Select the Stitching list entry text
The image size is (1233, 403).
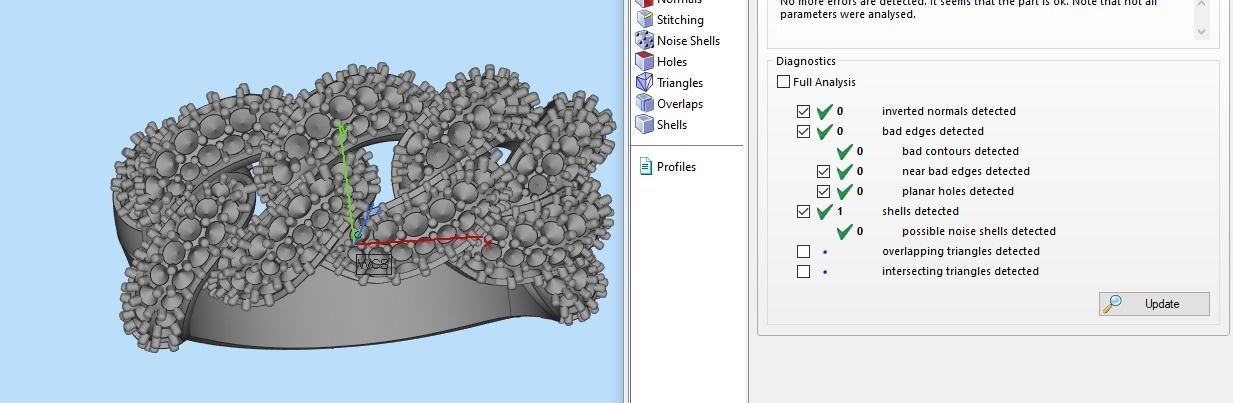680,20
